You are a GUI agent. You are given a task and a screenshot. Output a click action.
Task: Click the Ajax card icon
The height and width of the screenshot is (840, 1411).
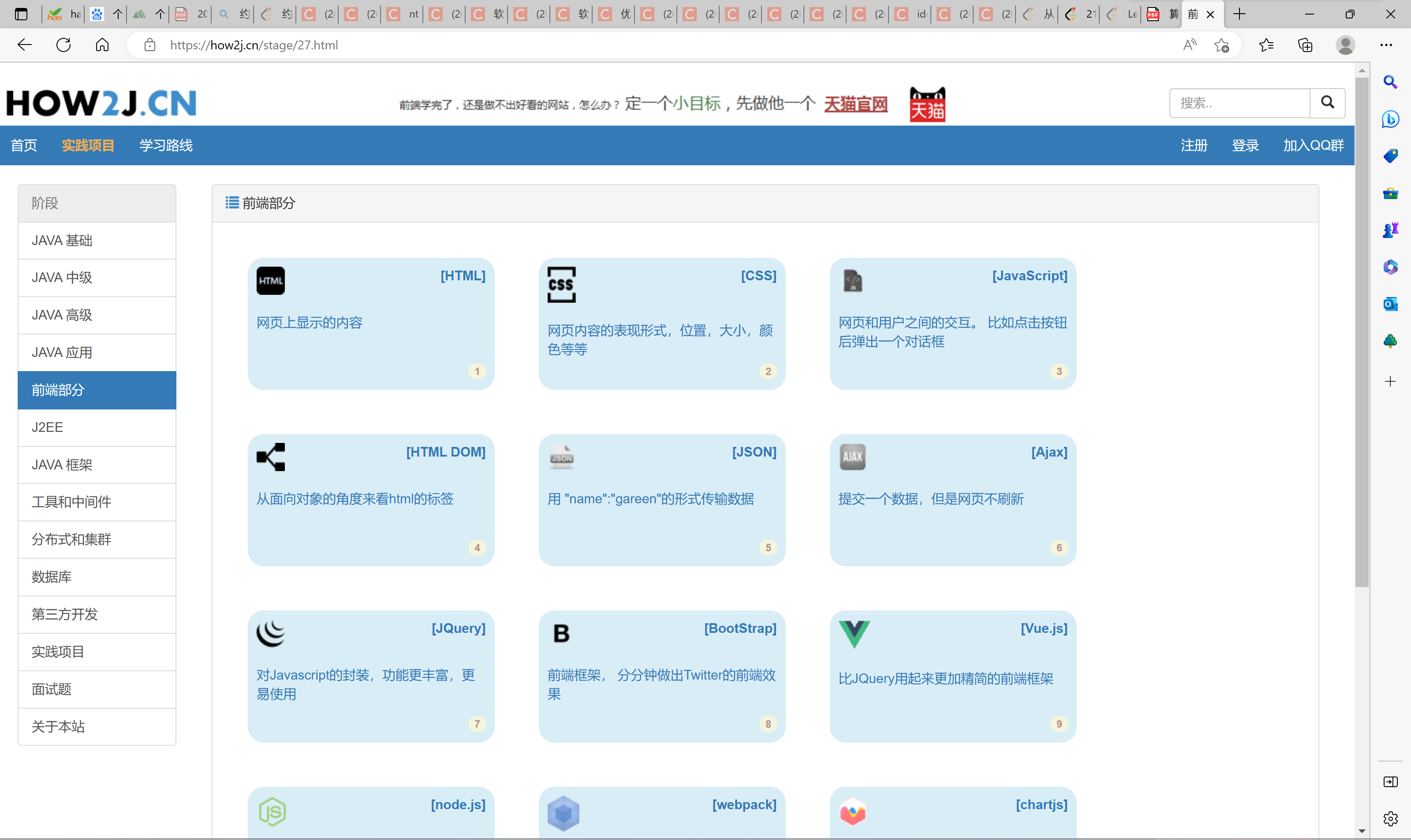[852, 457]
